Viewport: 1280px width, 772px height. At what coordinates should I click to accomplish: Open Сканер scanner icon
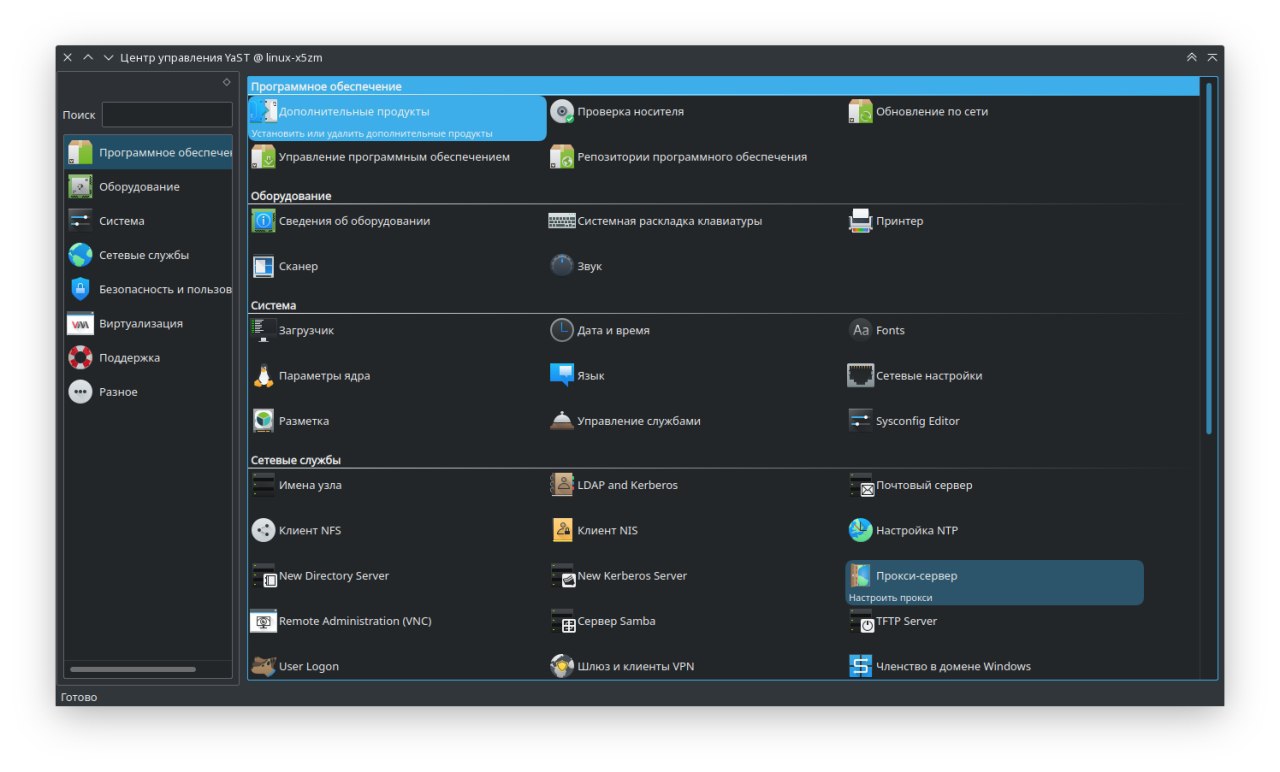tap(263, 267)
